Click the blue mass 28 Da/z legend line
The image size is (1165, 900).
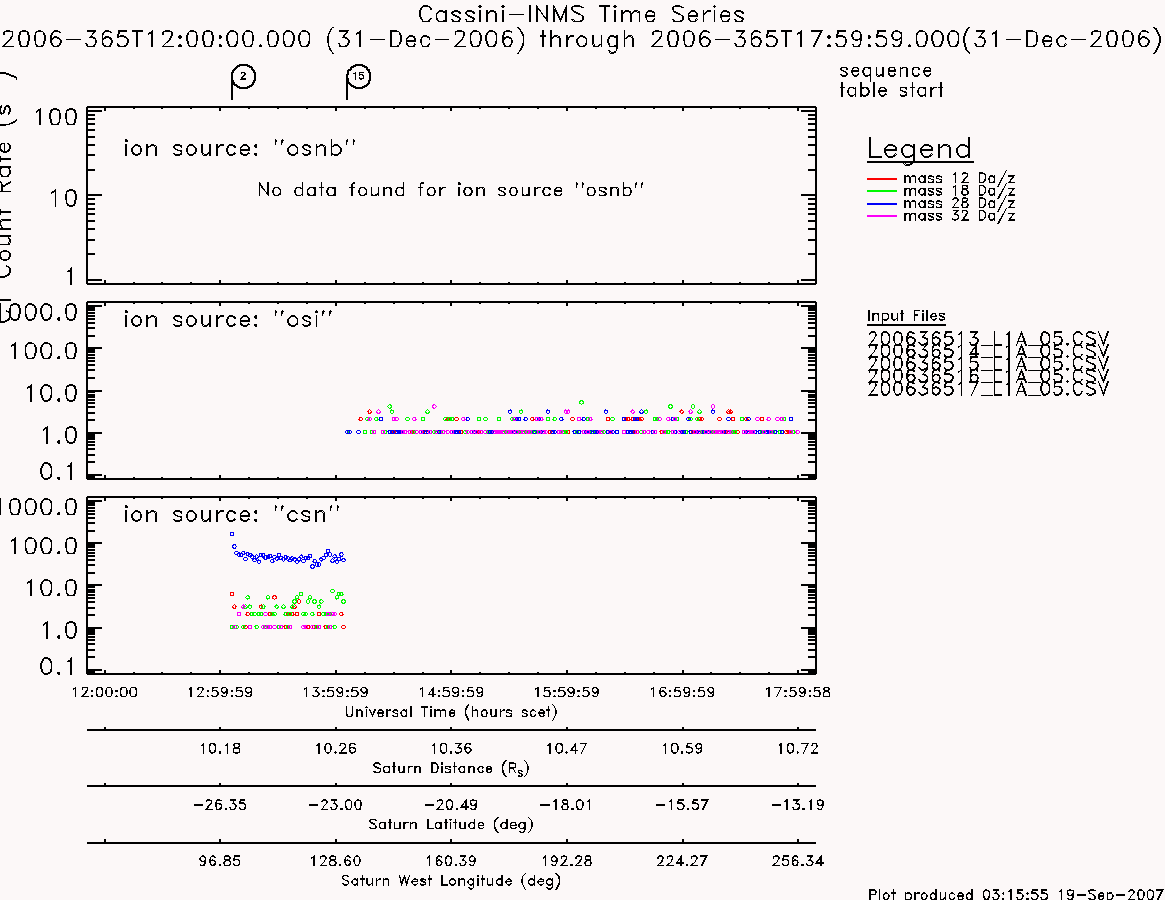pos(882,204)
